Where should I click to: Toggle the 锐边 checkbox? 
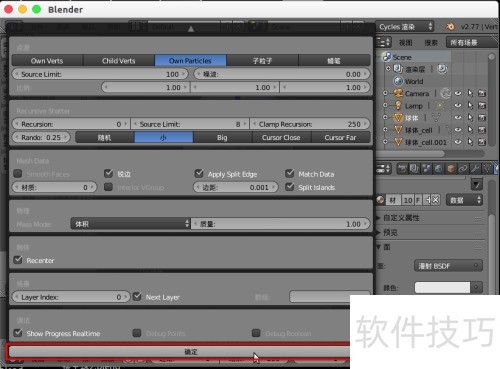coord(108,173)
